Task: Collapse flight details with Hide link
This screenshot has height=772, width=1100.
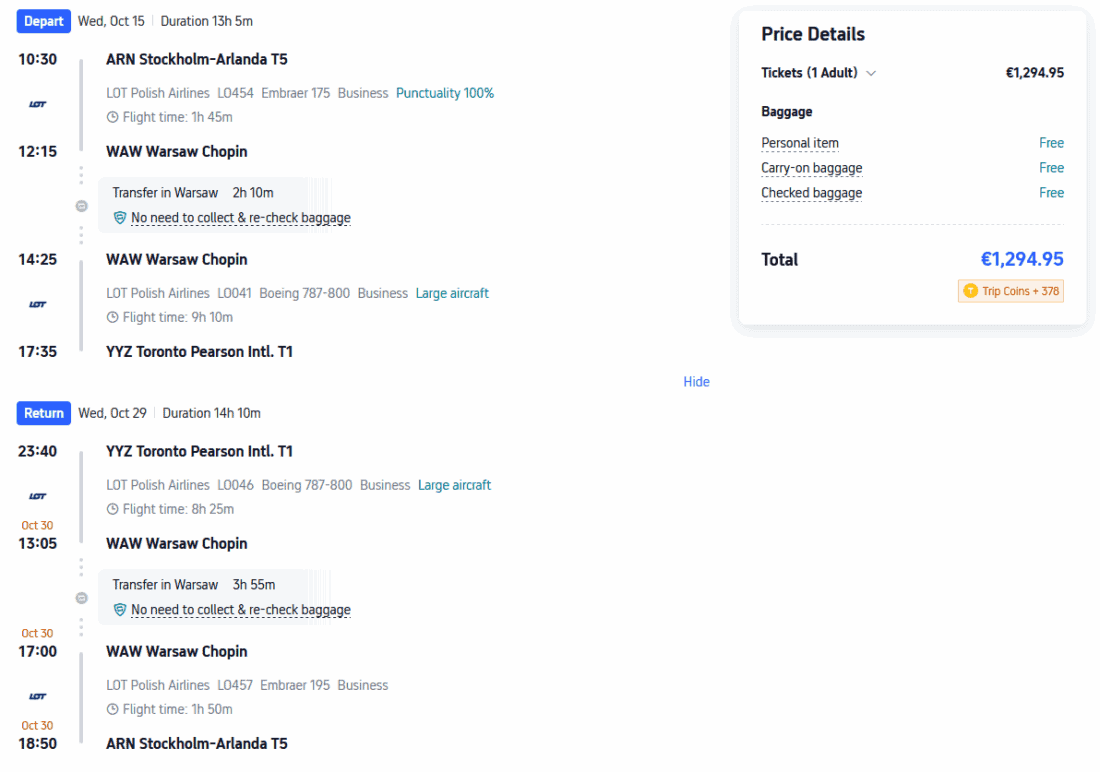Action: pyautogui.click(x=696, y=382)
